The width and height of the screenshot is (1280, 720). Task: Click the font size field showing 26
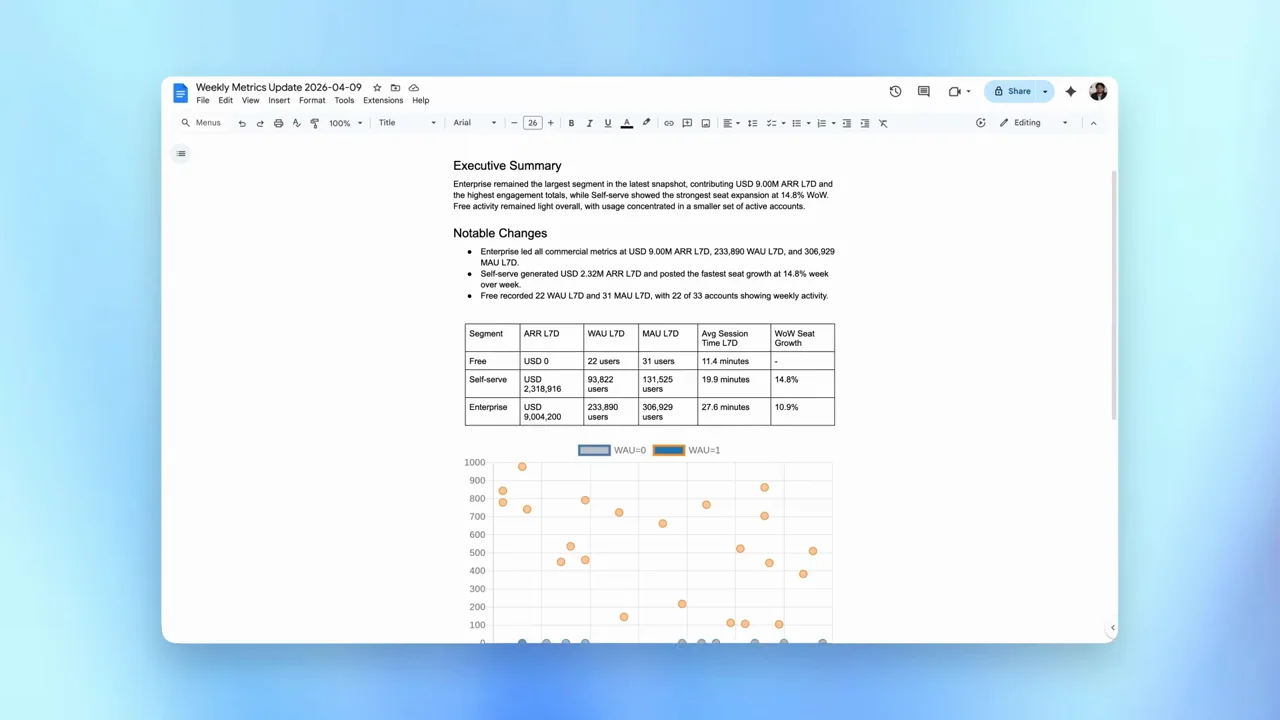click(x=532, y=123)
